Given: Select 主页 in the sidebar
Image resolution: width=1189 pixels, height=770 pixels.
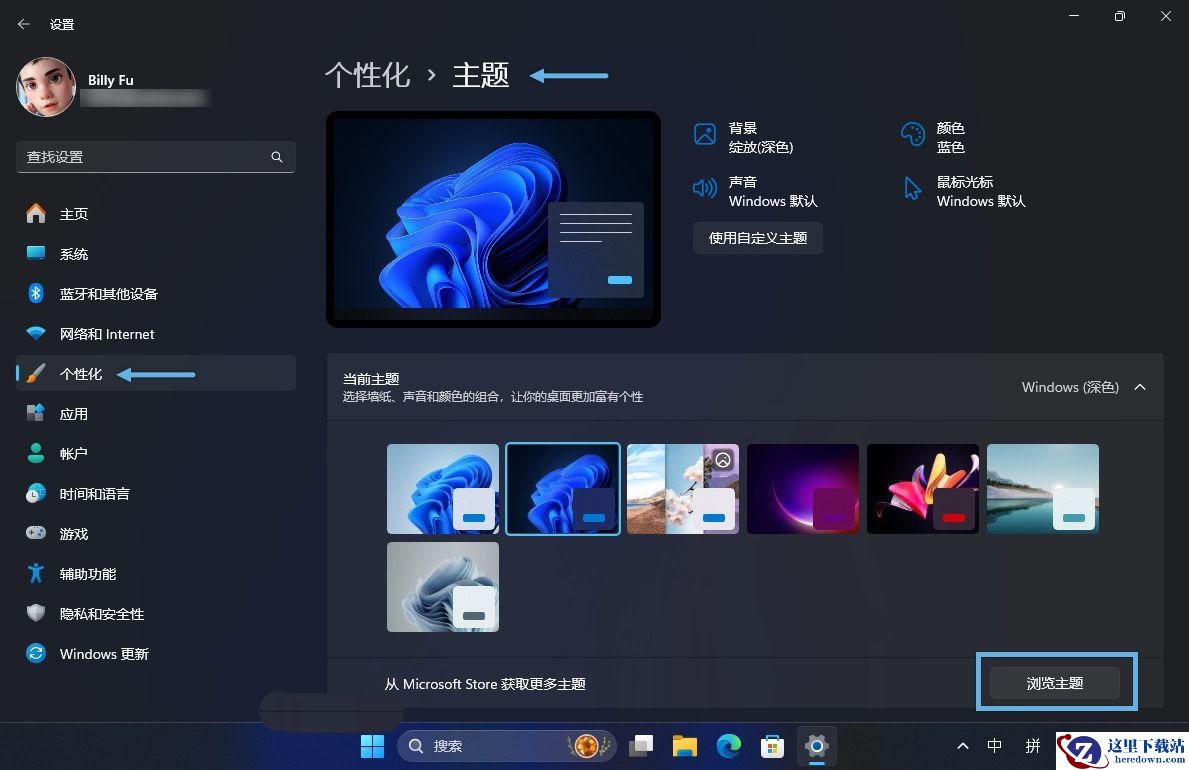Looking at the screenshot, I should coord(155,214).
